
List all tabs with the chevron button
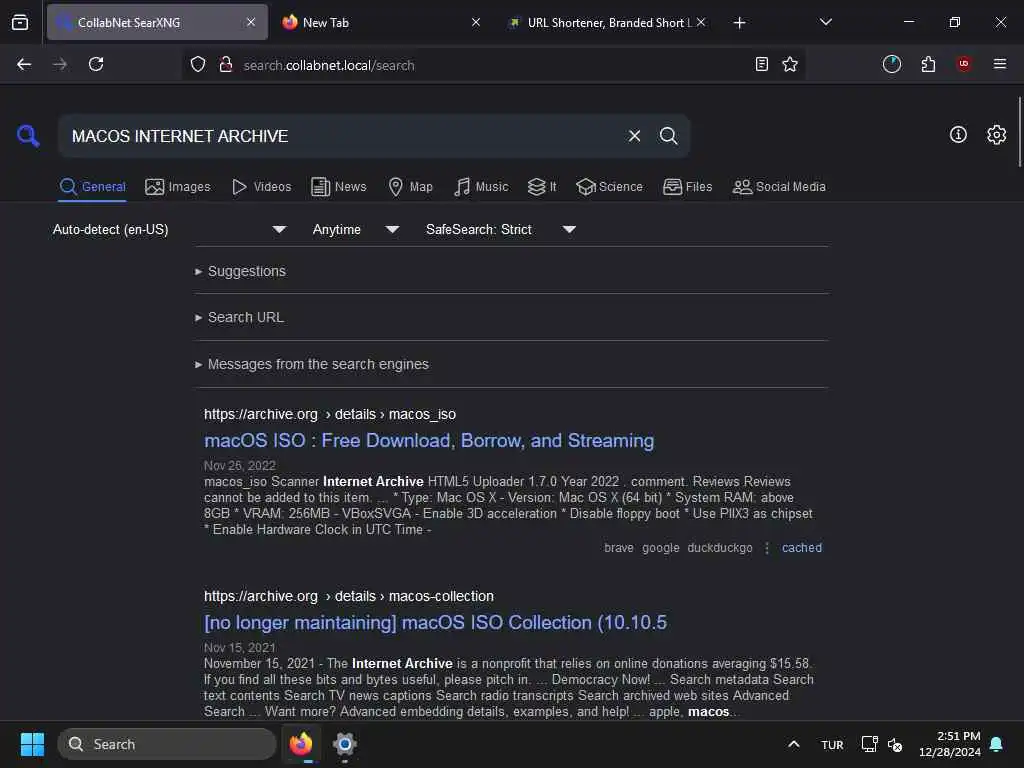click(x=825, y=22)
